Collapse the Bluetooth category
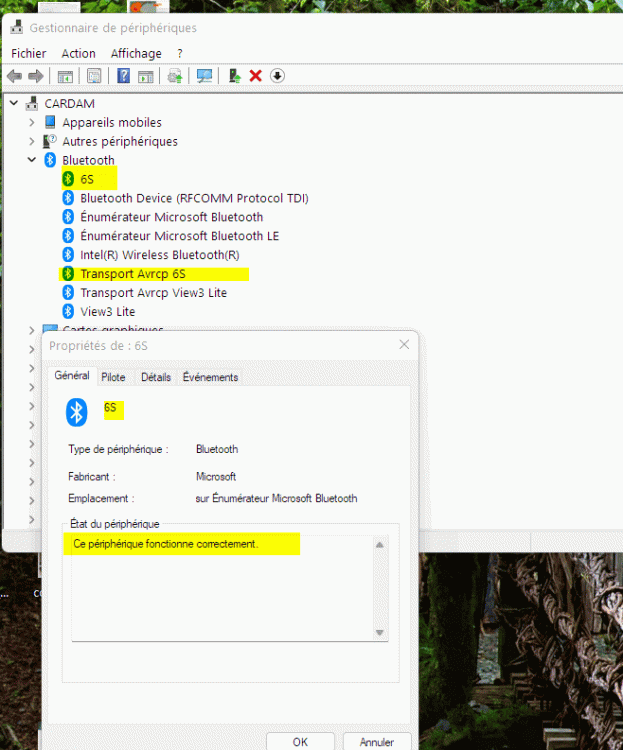623x750 pixels. pos(32,160)
